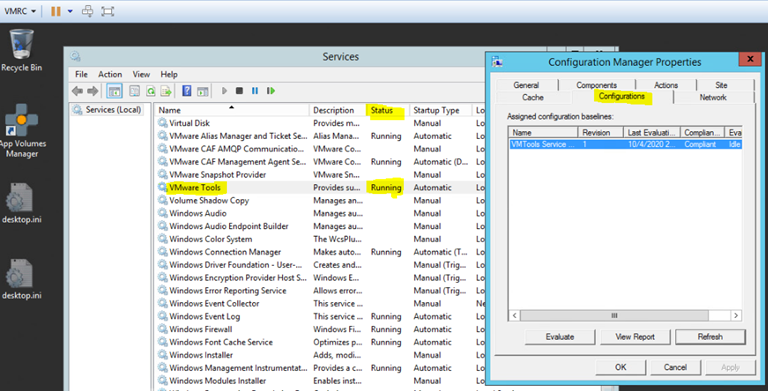Switch to the Components tab
Image resolution: width=768 pixels, height=391 pixels.
click(597, 85)
